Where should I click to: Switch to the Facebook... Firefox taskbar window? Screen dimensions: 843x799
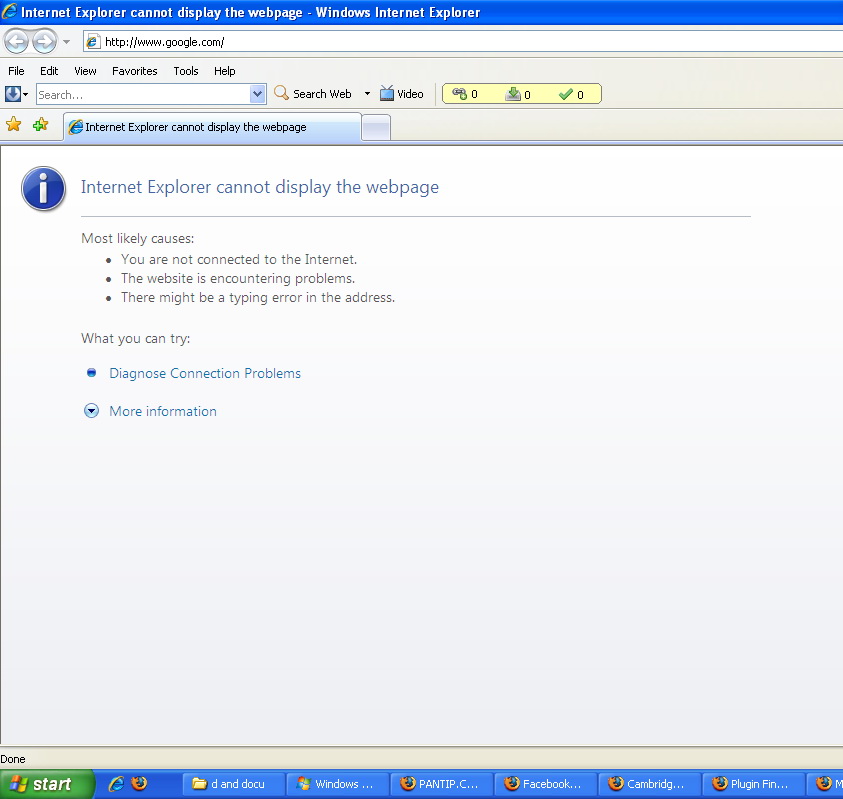(x=545, y=784)
